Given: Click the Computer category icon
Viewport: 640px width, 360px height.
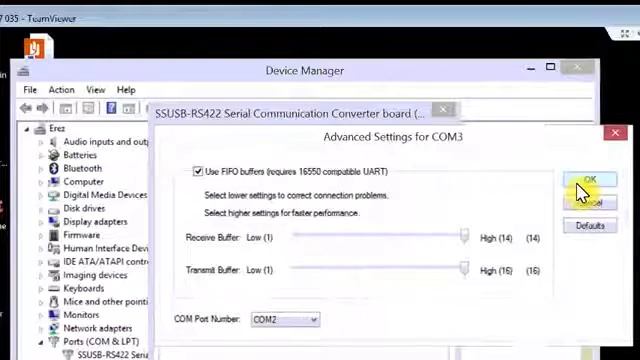Looking at the screenshot, I should point(53,182).
